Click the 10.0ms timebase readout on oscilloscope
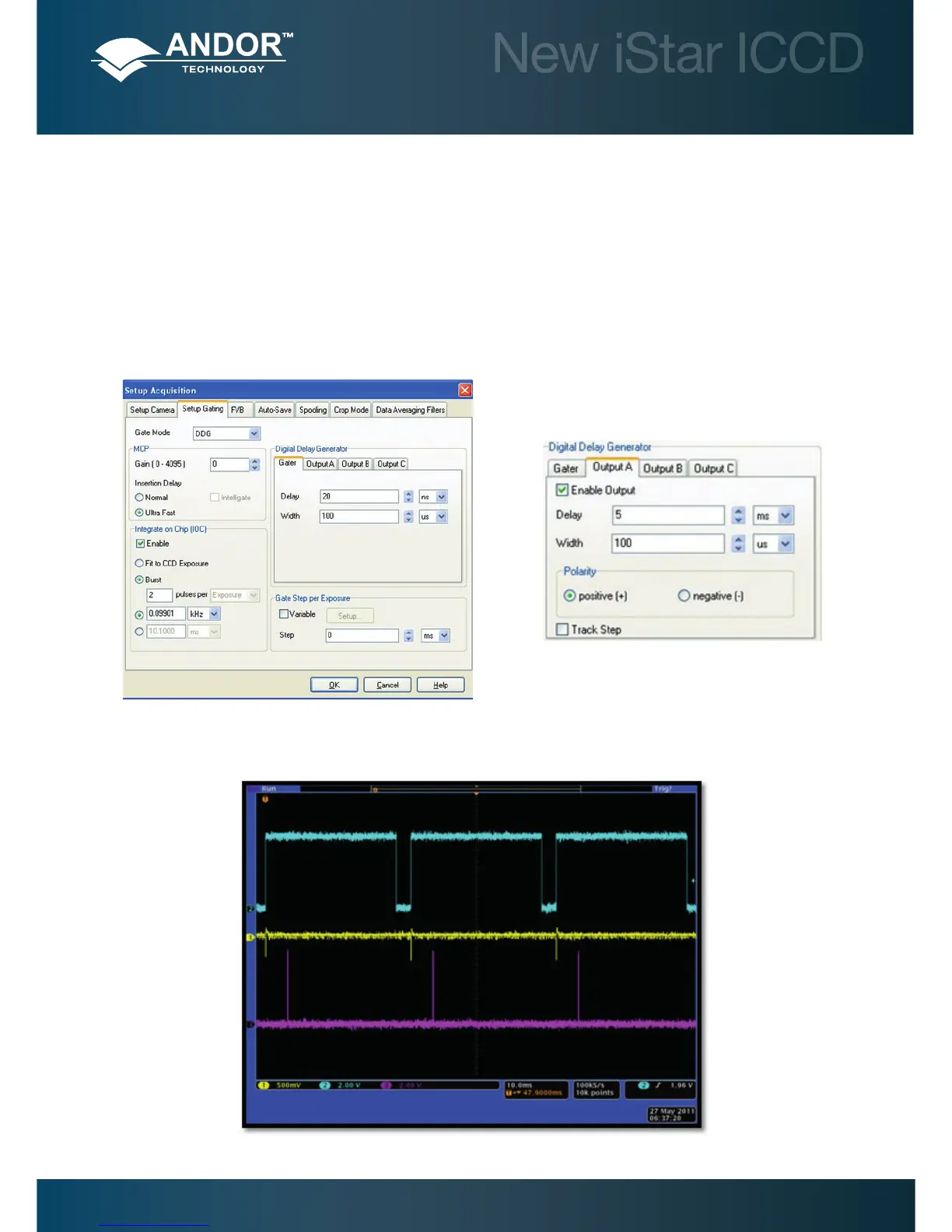 click(520, 1085)
